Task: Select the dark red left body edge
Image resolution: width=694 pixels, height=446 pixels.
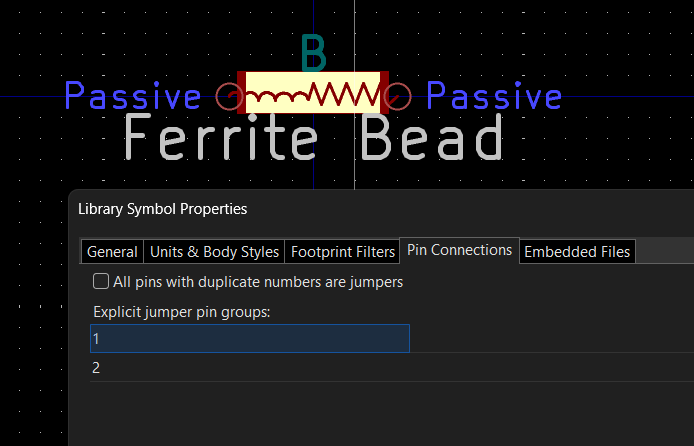Action: click(x=241, y=92)
